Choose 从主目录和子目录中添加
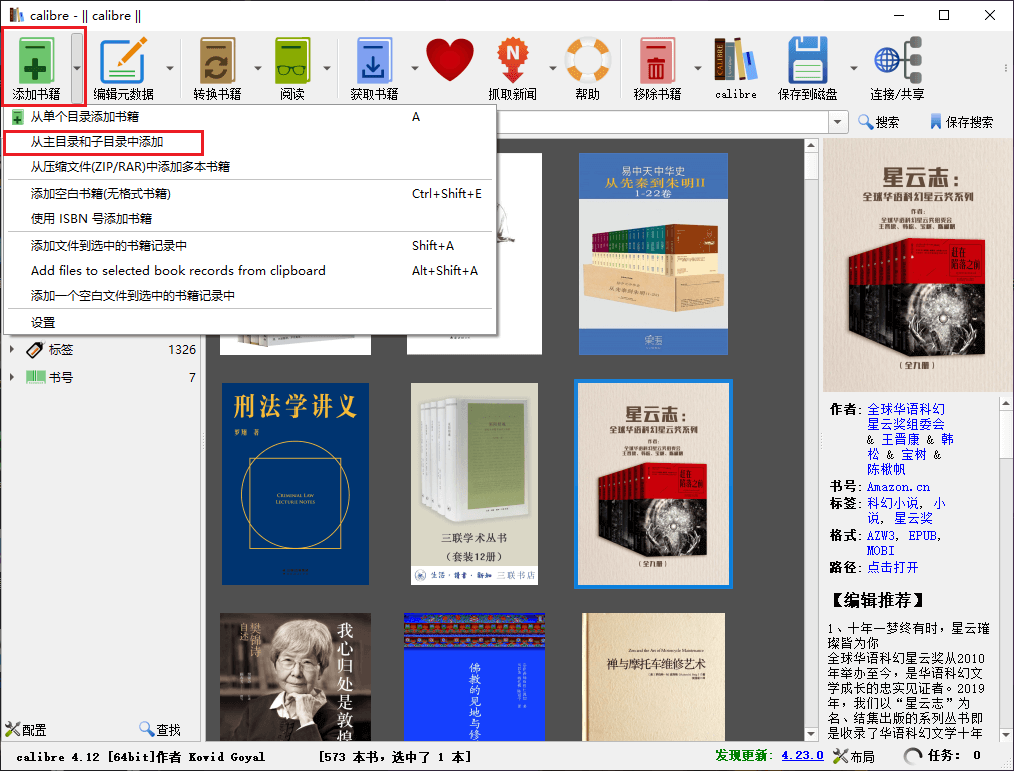Screen dimensions: 1014x771 tap(250, 142)
